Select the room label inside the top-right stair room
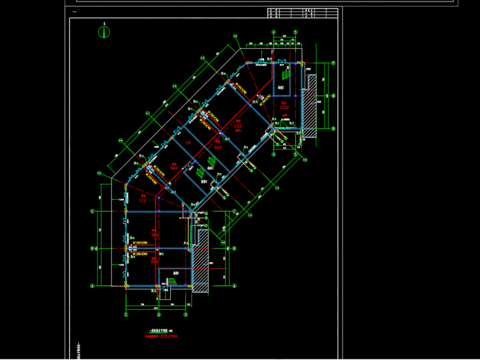Screen dimensions: 480x360 click(x=281, y=88)
